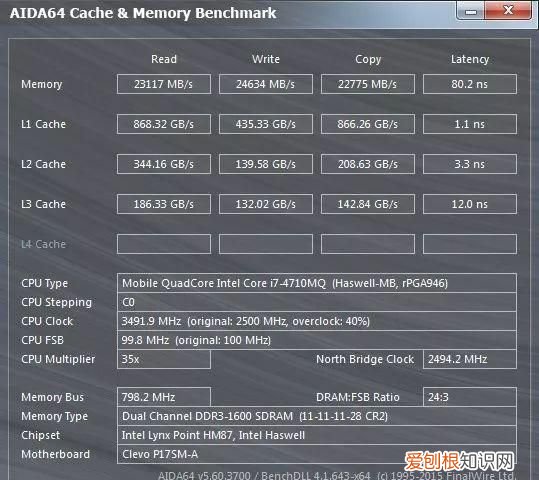Click the L1 Cache row label
The width and height of the screenshot is (539, 480).
43,124
